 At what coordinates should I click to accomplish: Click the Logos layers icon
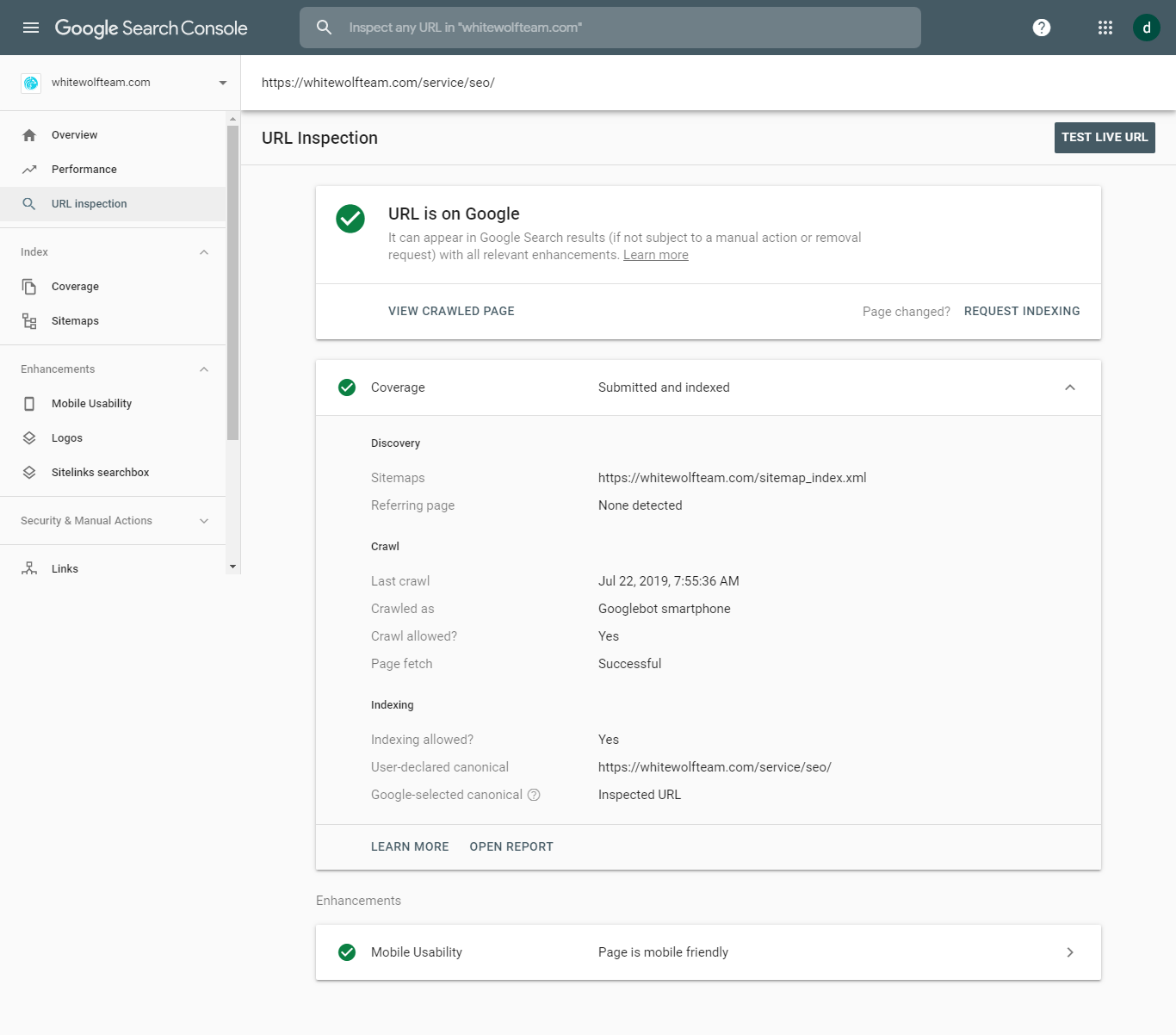click(x=29, y=438)
